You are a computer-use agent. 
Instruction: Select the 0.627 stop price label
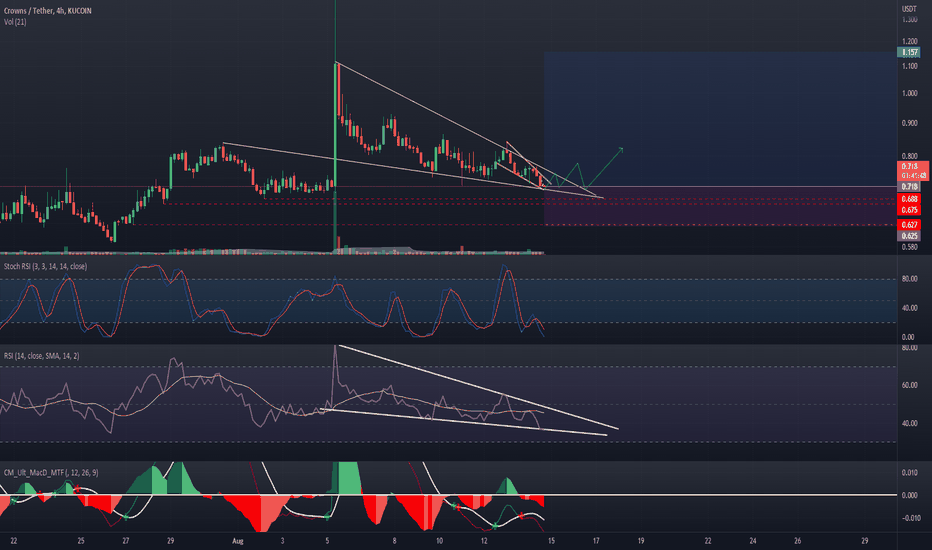pyautogui.click(x=909, y=225)
